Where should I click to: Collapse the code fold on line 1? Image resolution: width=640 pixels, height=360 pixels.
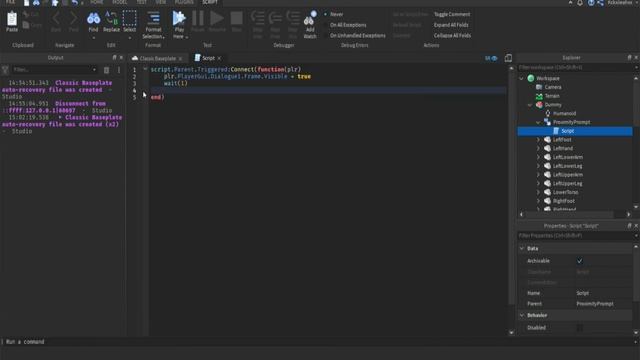pos(145,69)
